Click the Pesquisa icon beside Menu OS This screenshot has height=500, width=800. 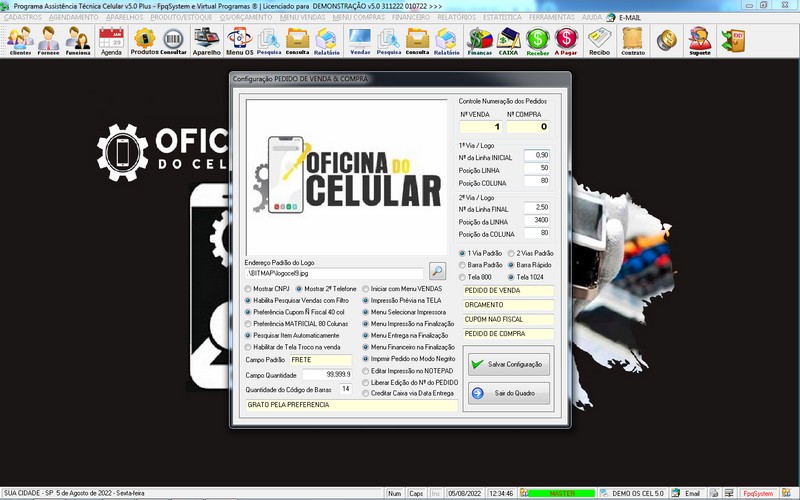click(269, 41)
